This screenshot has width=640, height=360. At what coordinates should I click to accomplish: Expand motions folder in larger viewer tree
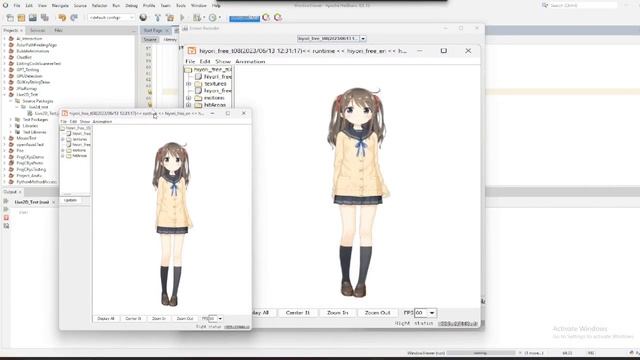[189, 98]
